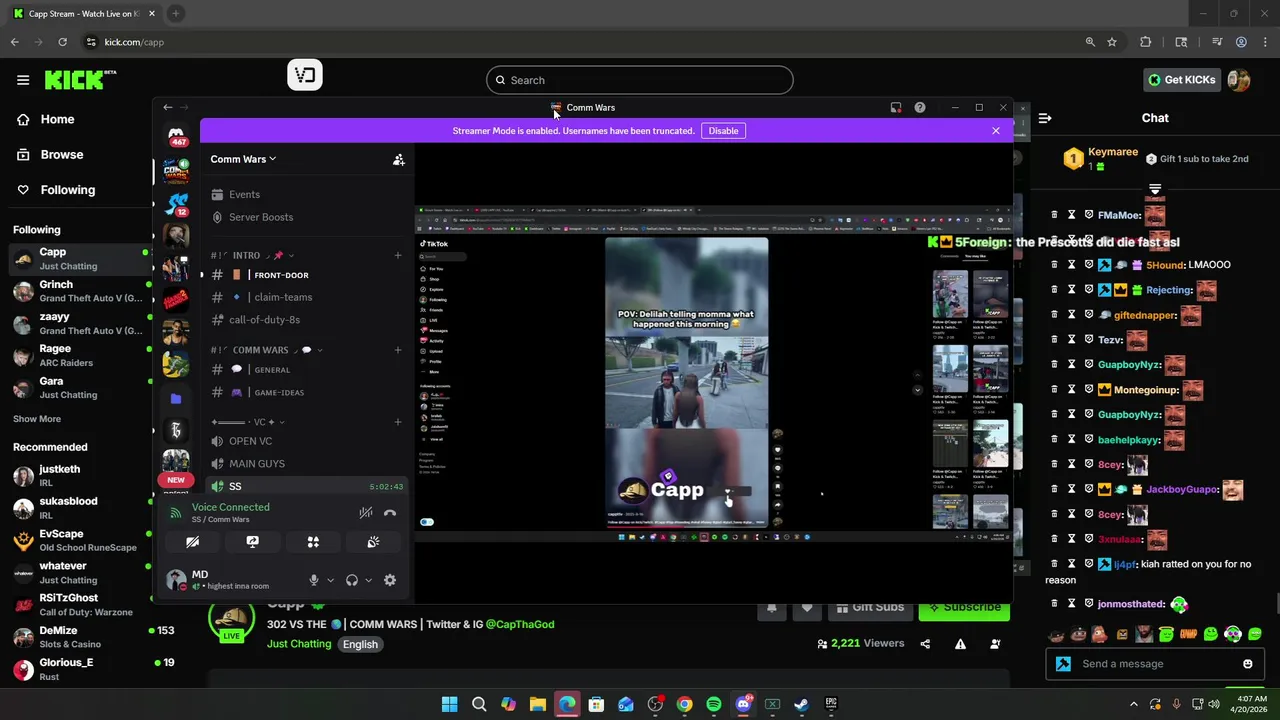Open the game-ideas channel

coord(305,392)
